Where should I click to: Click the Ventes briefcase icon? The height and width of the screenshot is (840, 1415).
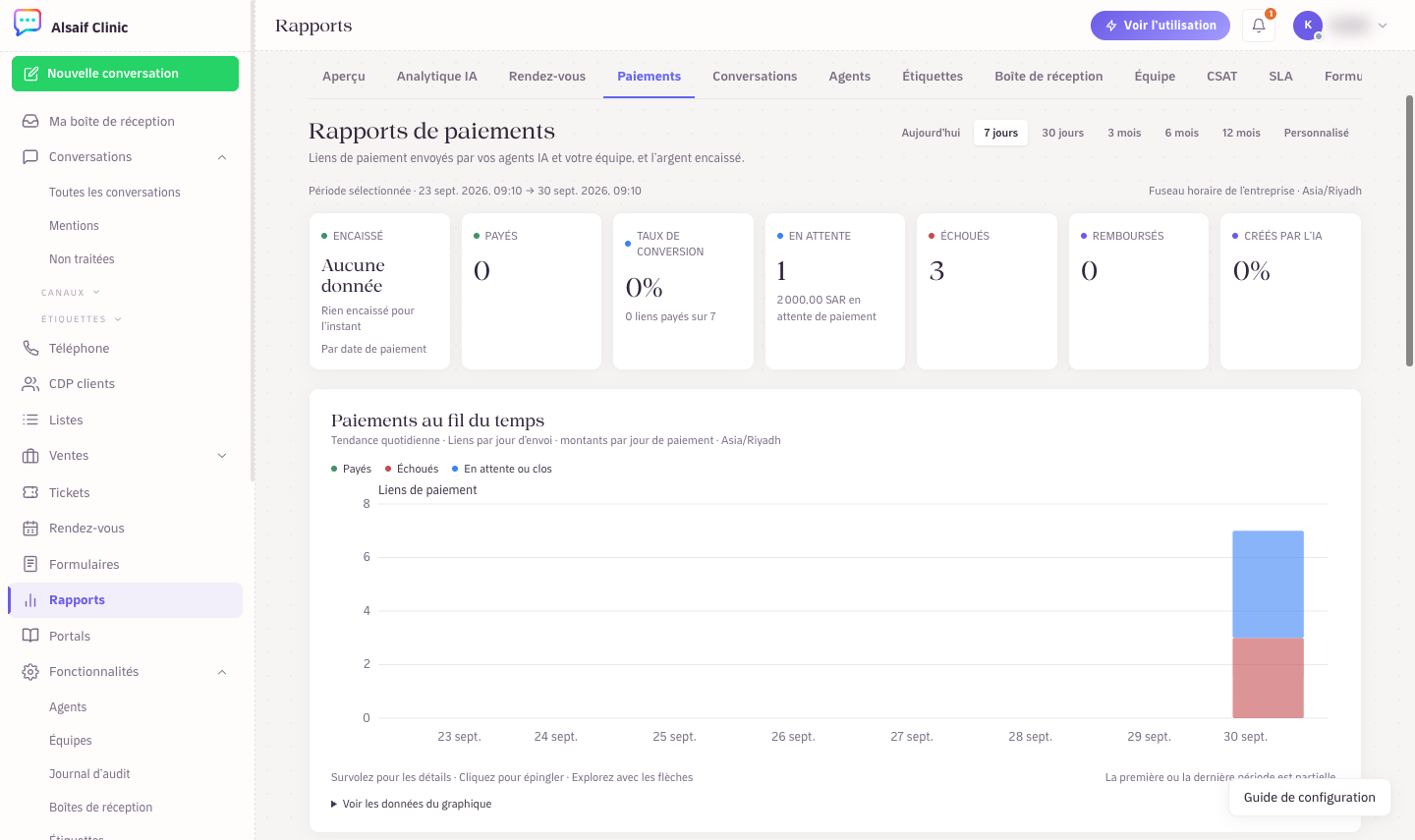click(30, 456)
